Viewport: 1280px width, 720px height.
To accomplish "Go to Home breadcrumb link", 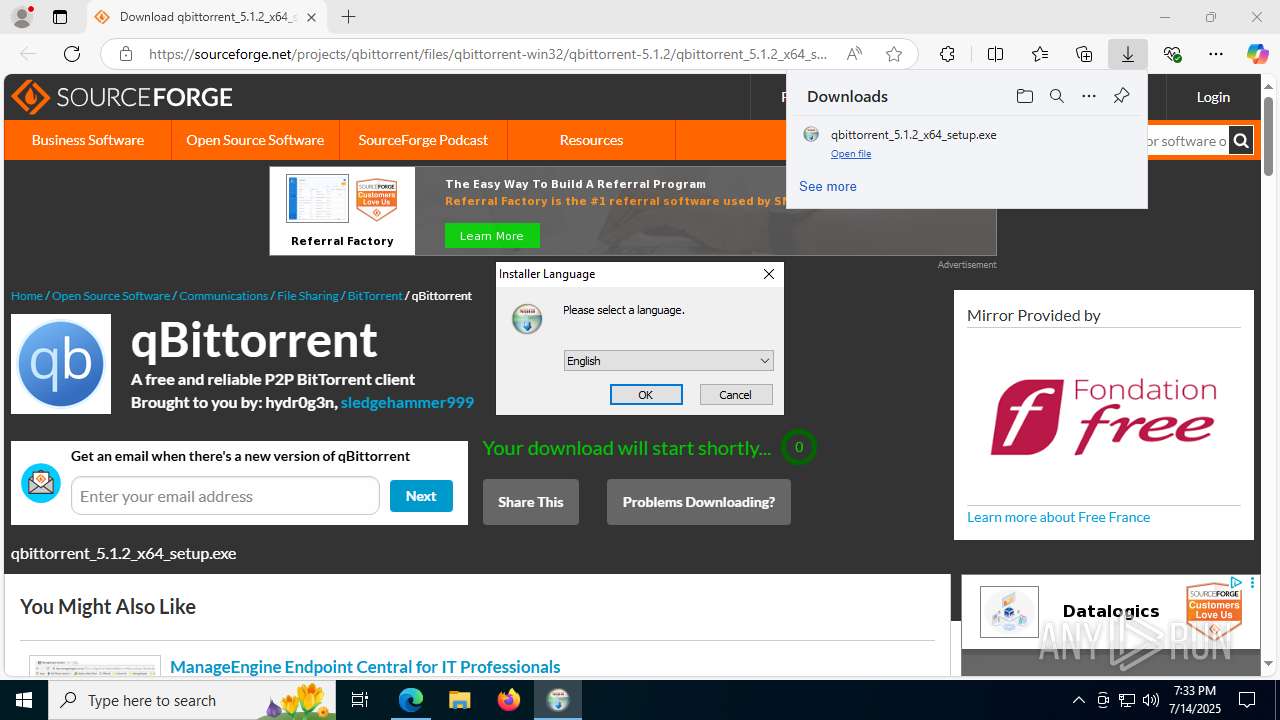I will (x=27, y=296).
